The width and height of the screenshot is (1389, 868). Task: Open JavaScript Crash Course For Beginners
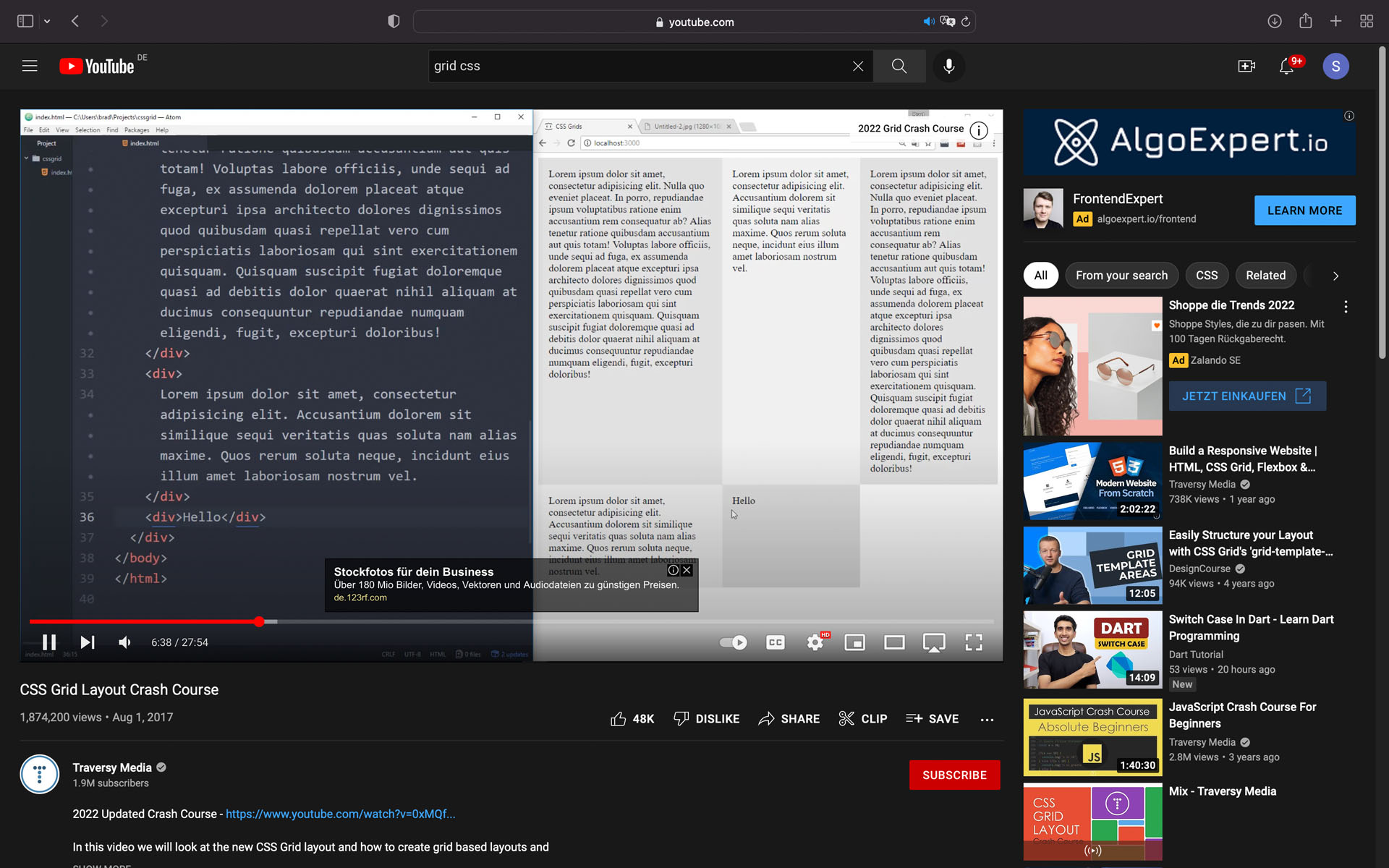[1242, 715]
